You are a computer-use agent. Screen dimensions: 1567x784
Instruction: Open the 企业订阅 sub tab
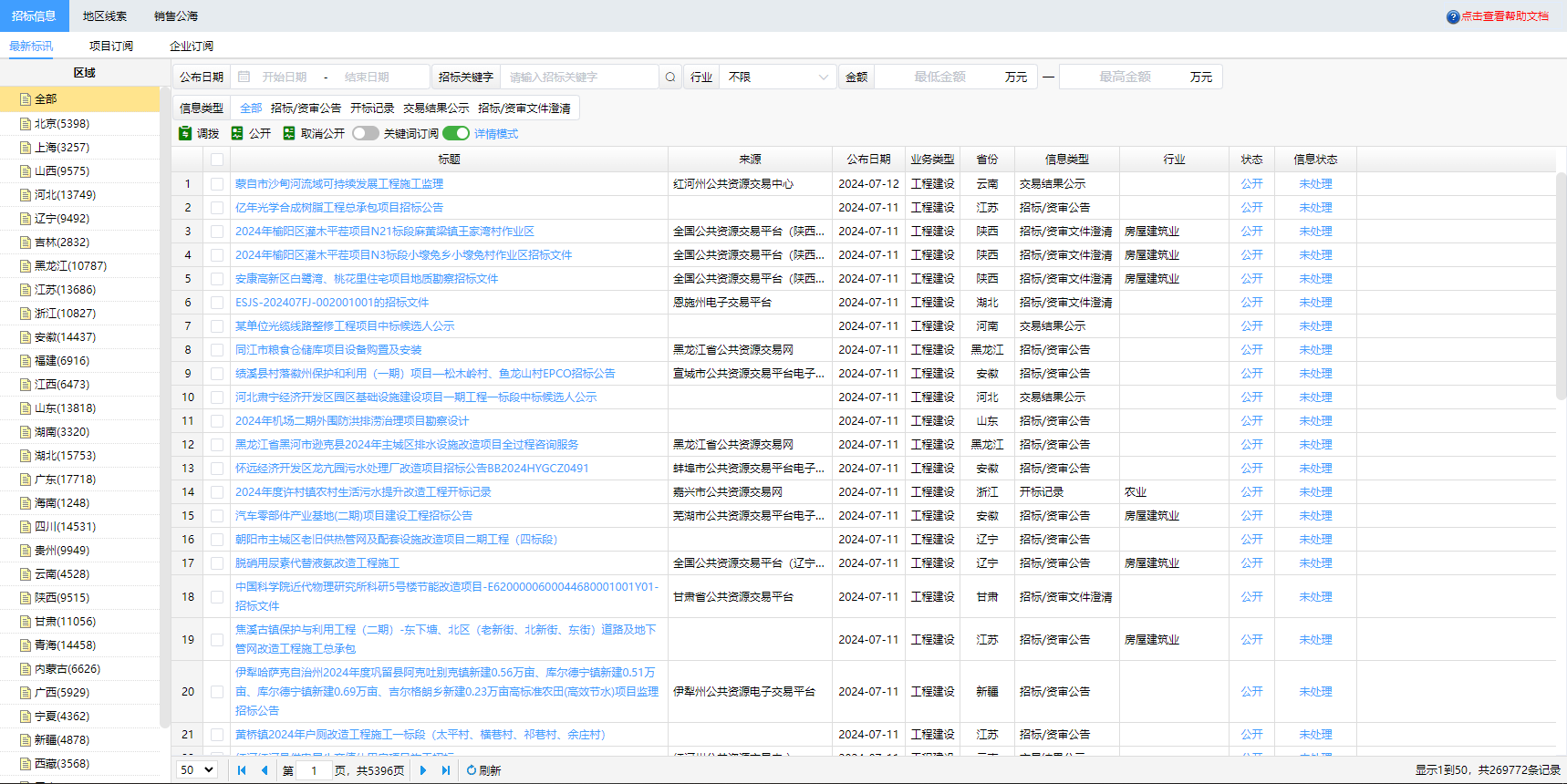click(x=192, y=46)
